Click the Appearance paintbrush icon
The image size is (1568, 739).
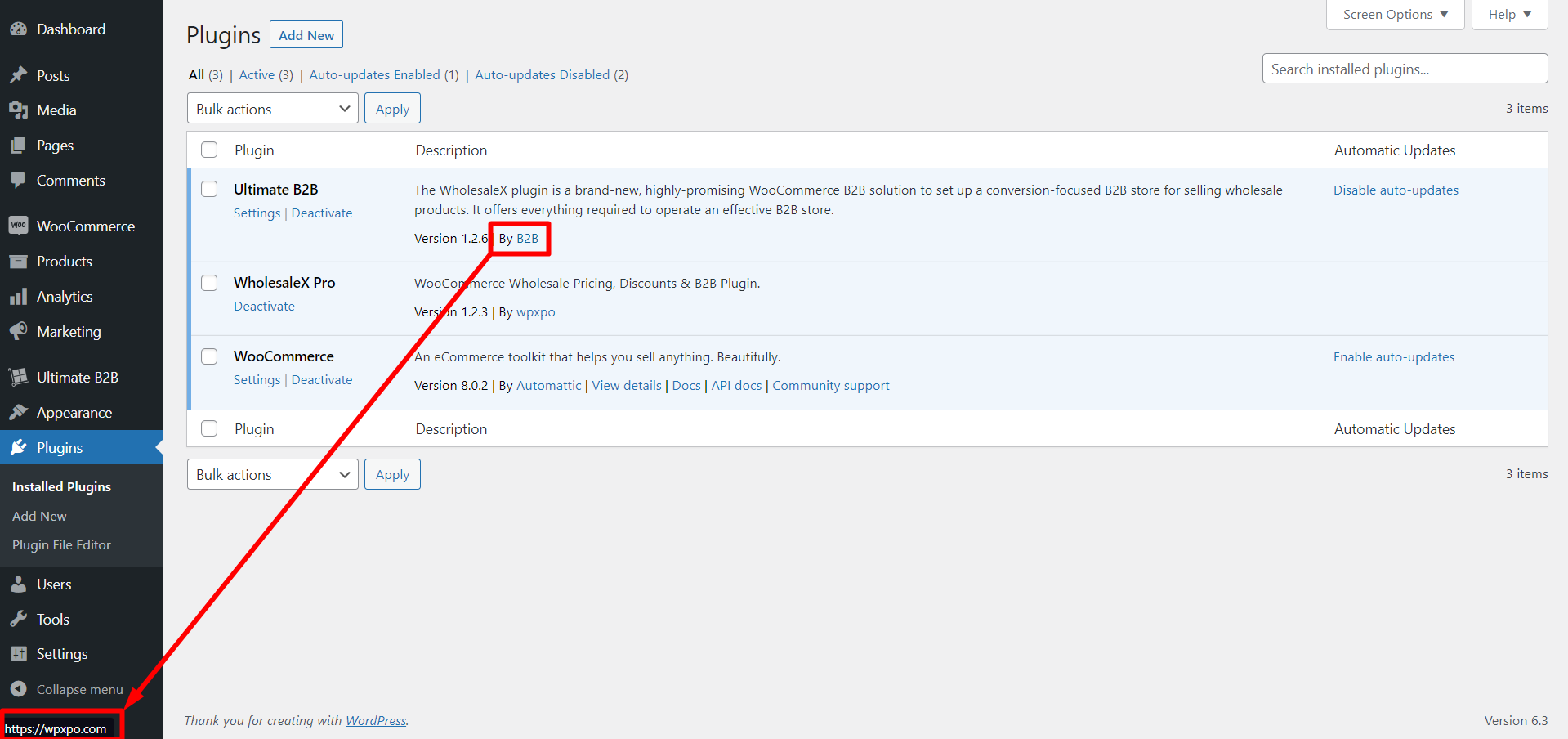coord(18,412)
